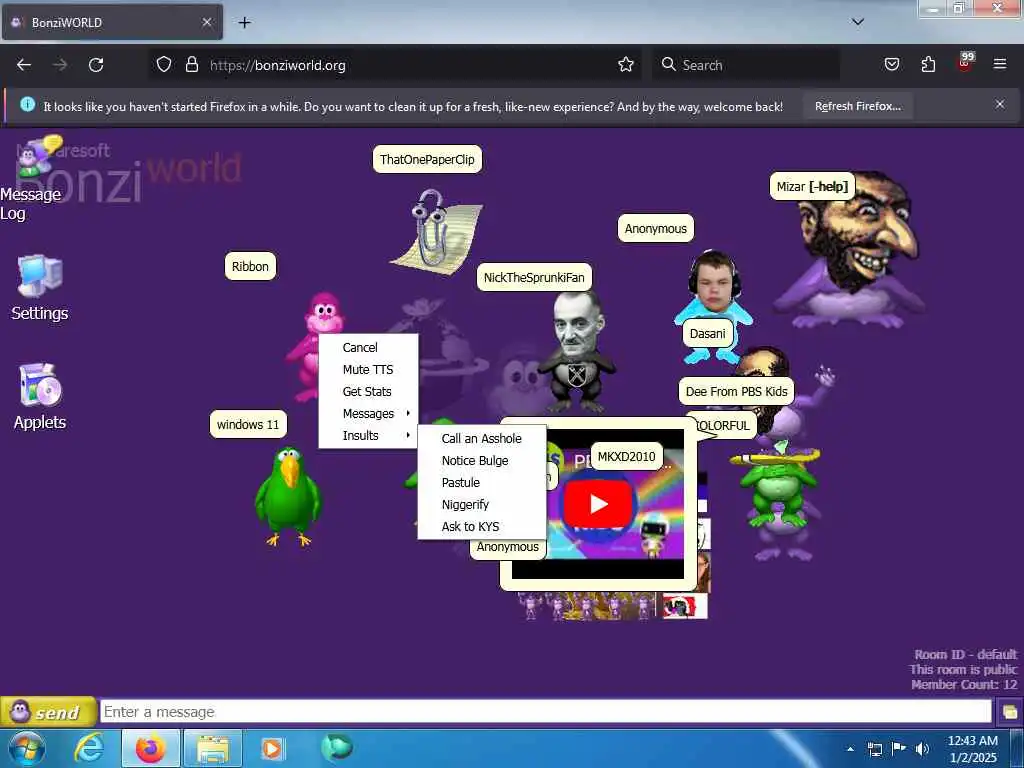The width and height of the screenshot is (1024, 768).
Task: Open the Applets desktop icon
Action: point(40,396)
